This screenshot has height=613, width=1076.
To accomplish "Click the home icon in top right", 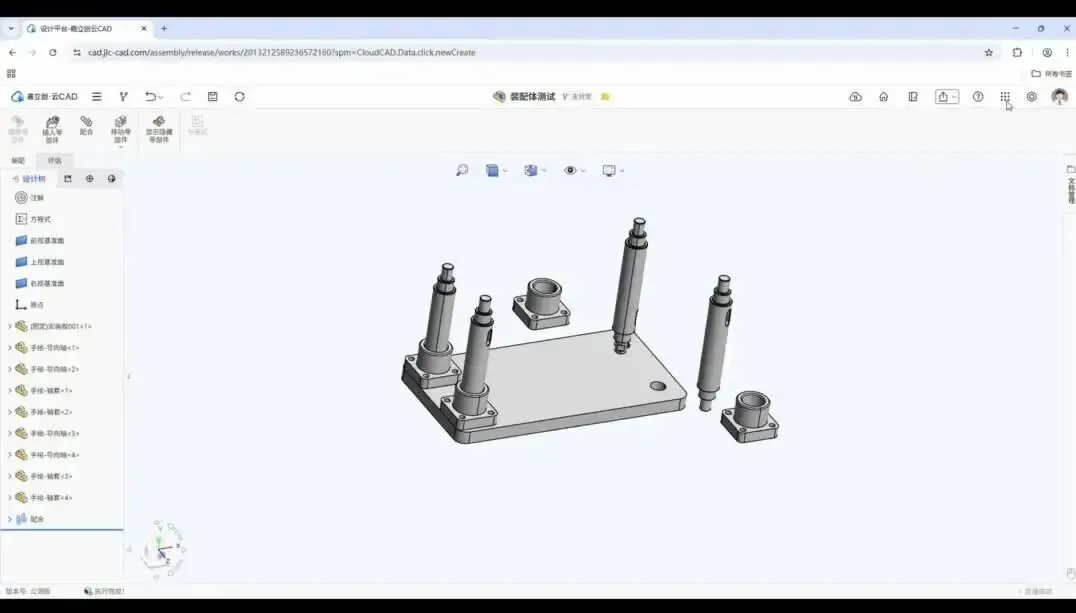I will pos(883,97).
